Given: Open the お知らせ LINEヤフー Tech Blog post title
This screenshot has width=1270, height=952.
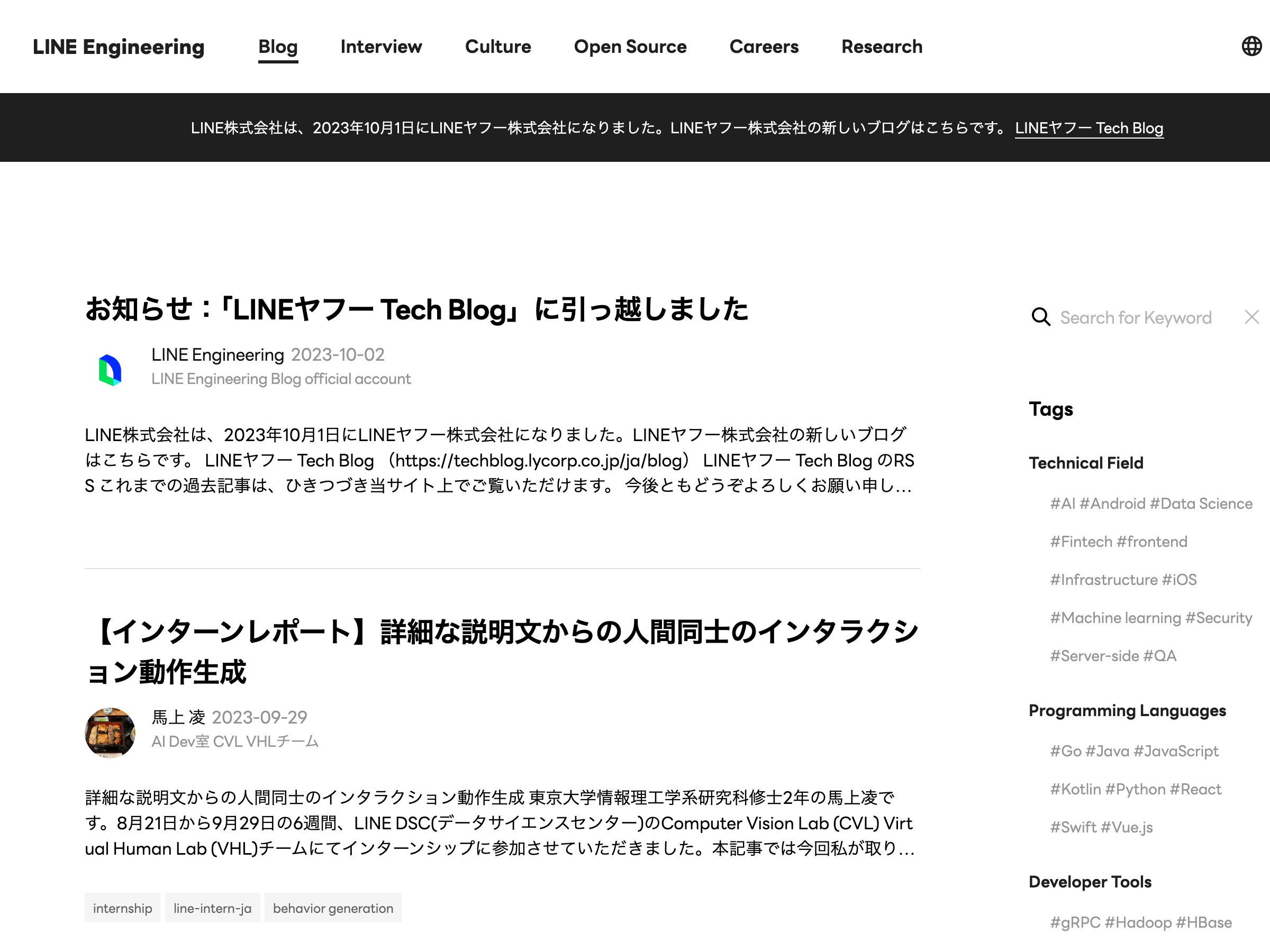Looking at the screenshot, I should coord(417,309).
